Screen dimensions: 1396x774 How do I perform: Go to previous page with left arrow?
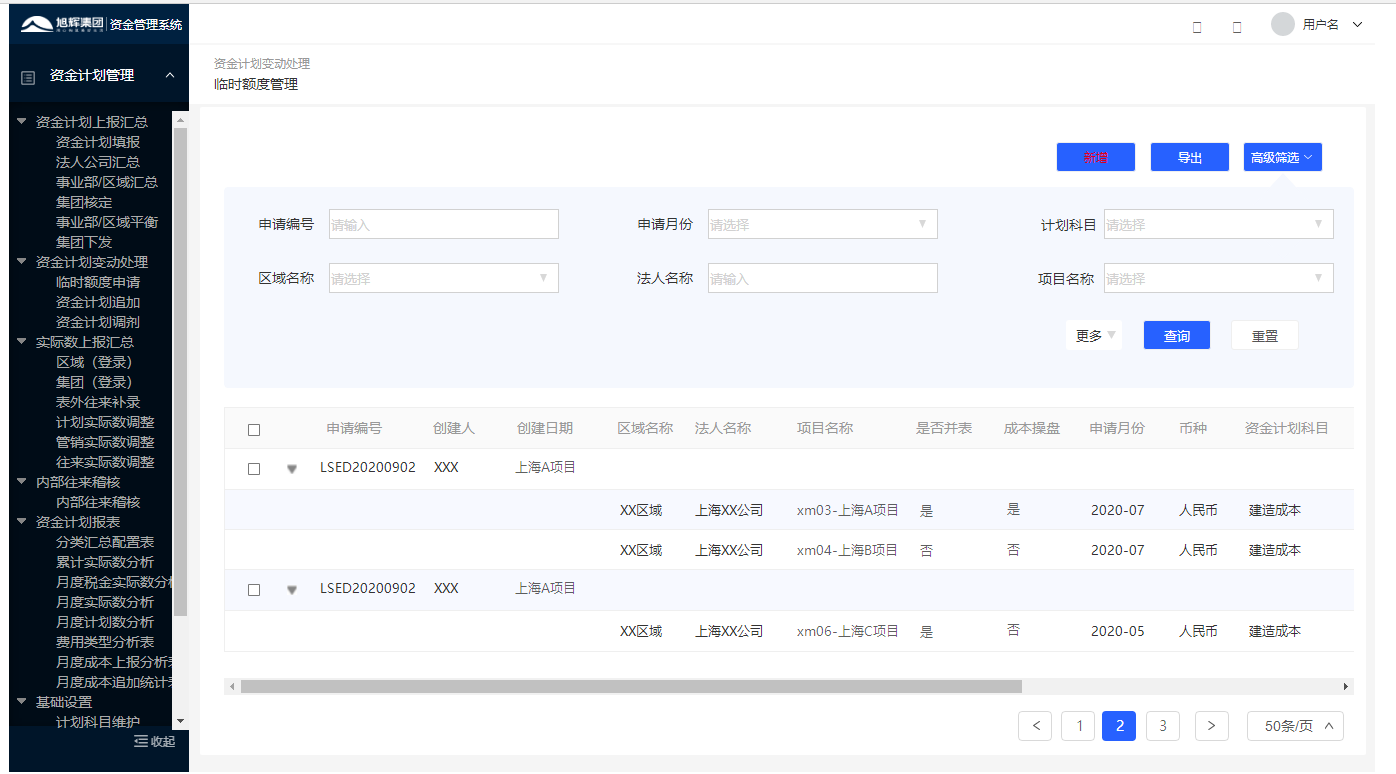pyautogui.click(x=1035, y=726)
